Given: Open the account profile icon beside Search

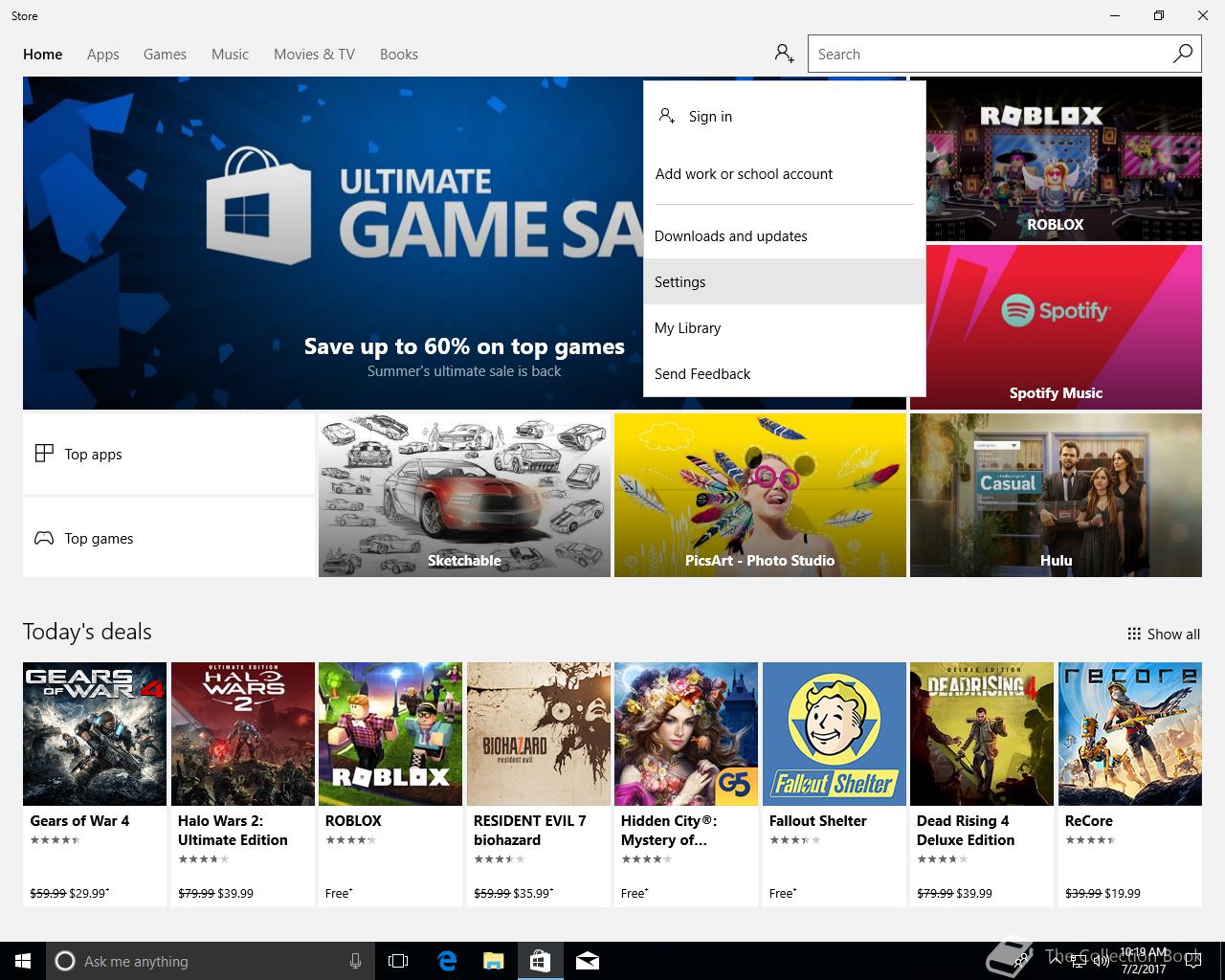Looking at the screenshot, I should (785, 54).
